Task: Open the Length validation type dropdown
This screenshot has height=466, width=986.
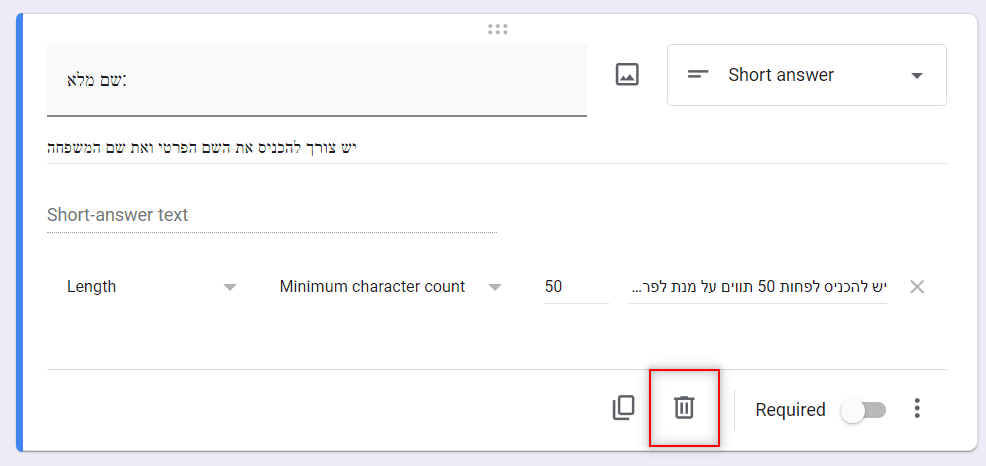Action: (152, 287)
